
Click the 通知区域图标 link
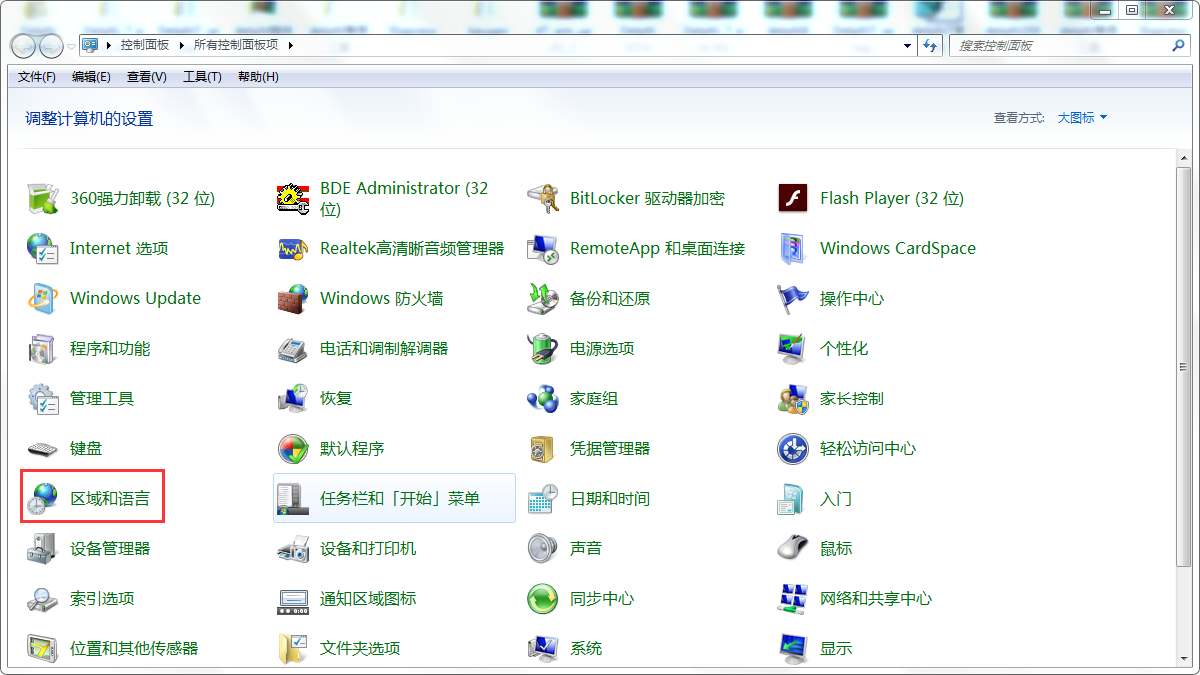pos(368,598)
